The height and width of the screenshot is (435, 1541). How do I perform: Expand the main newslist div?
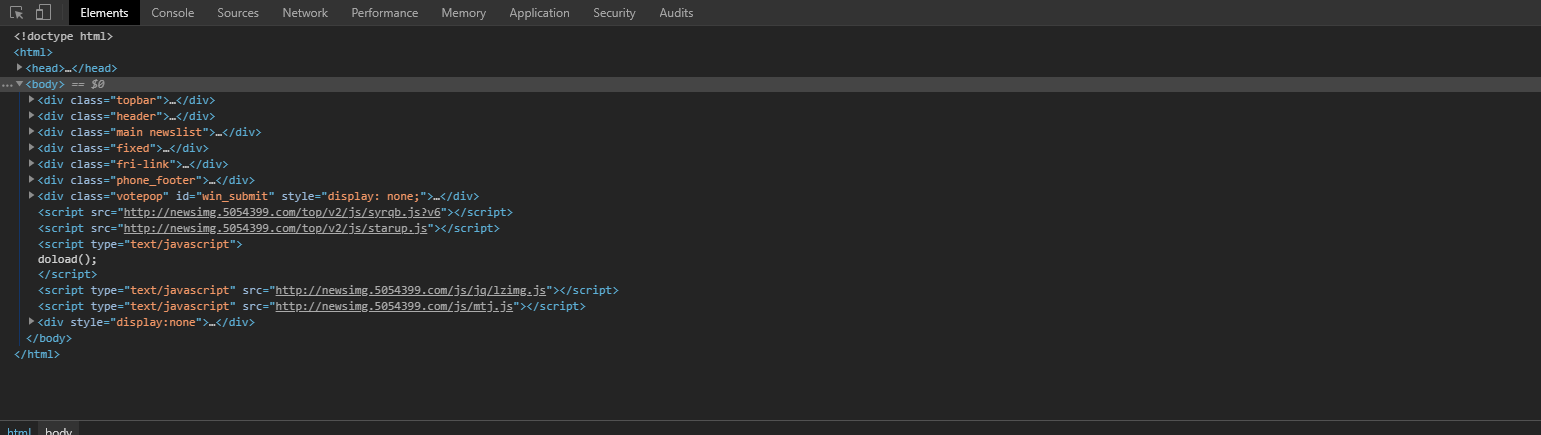click(32, 132)
